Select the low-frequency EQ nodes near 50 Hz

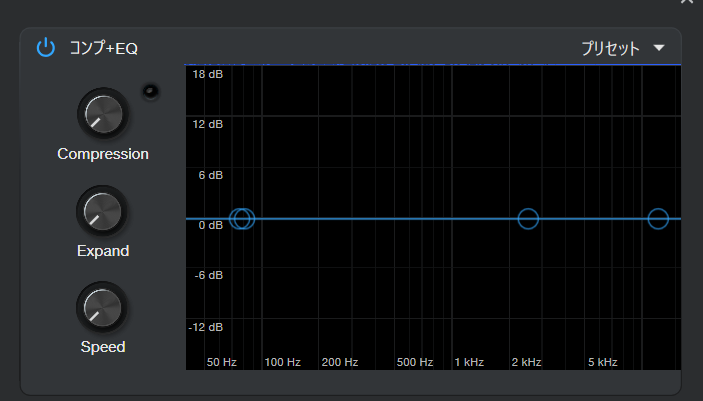(242, 219)
